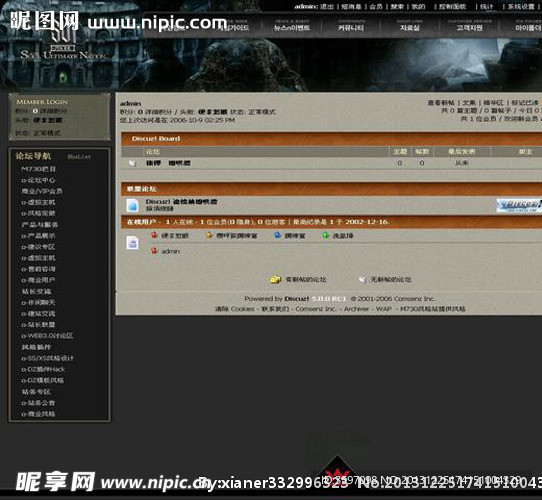This screenshot has height=500, width=542.
Task: Open the 고객지원 top navigation menu
Action: (x=469, y=27)
